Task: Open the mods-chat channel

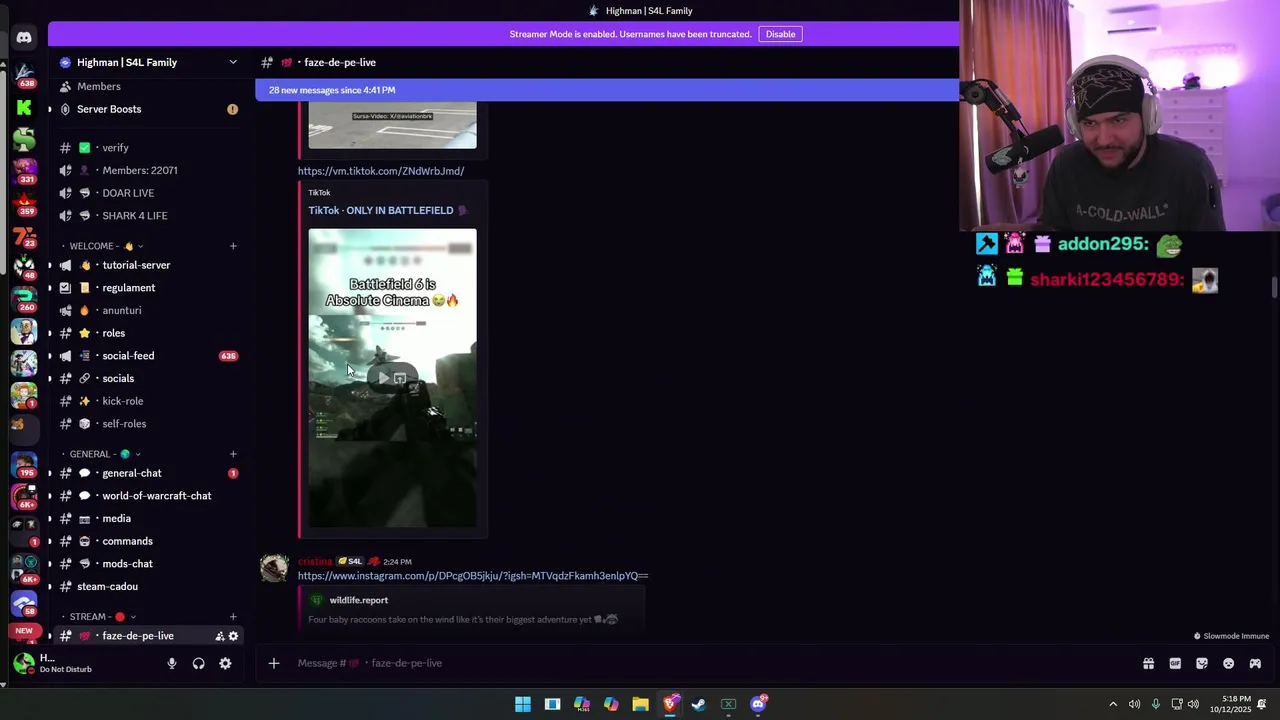Action: [148, 564]
